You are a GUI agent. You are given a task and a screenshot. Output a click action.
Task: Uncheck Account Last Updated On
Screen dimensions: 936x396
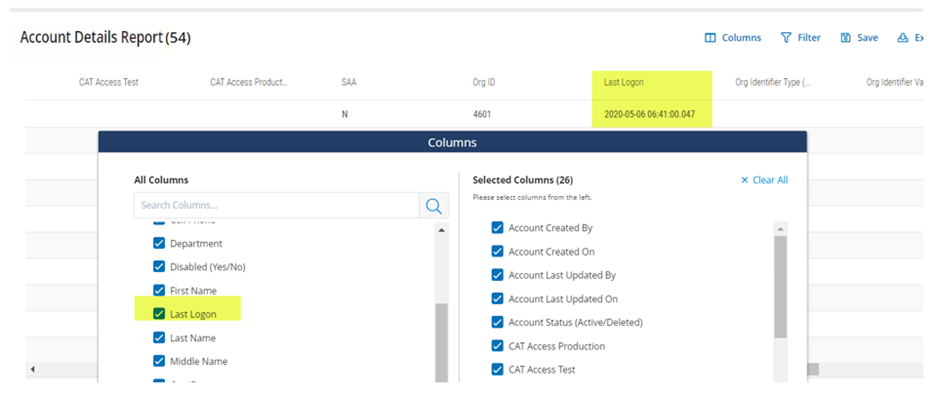pos(497,299)
